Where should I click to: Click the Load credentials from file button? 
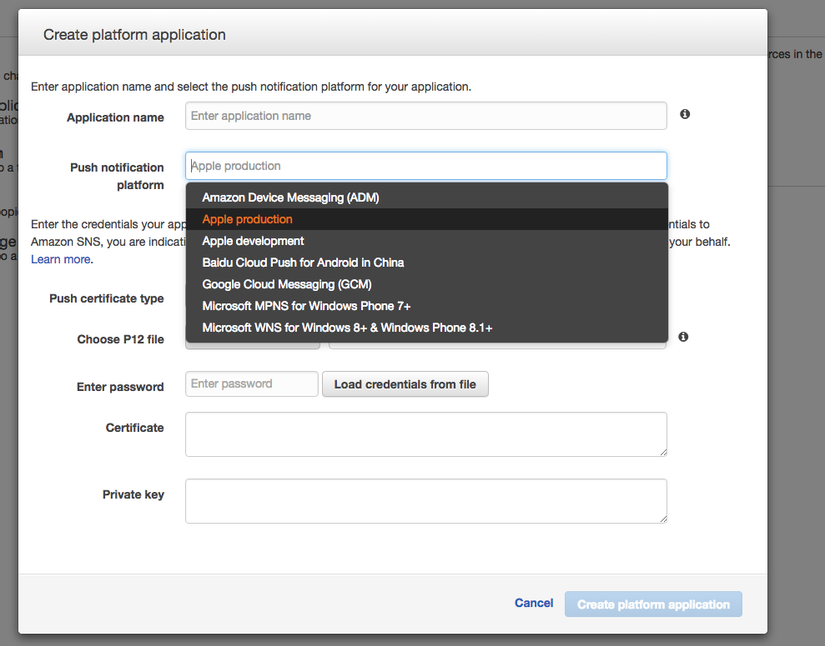coord(404,384)
